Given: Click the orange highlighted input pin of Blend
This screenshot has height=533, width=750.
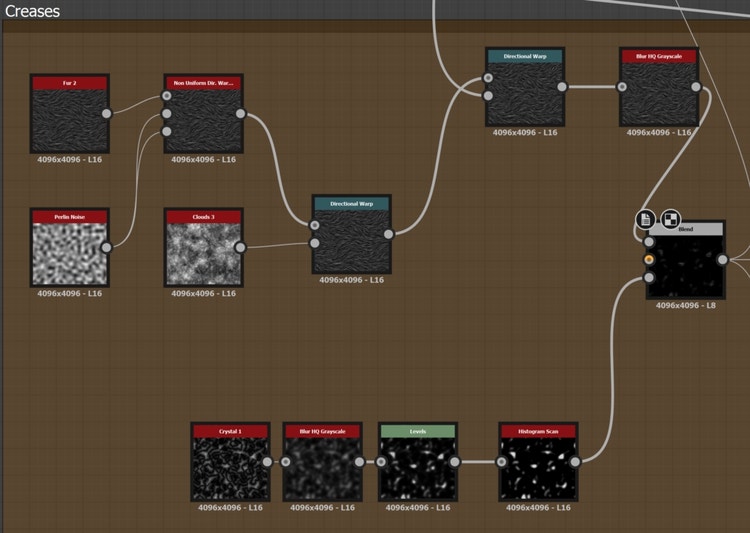Looking at the screenshot, I should point(649,260).
